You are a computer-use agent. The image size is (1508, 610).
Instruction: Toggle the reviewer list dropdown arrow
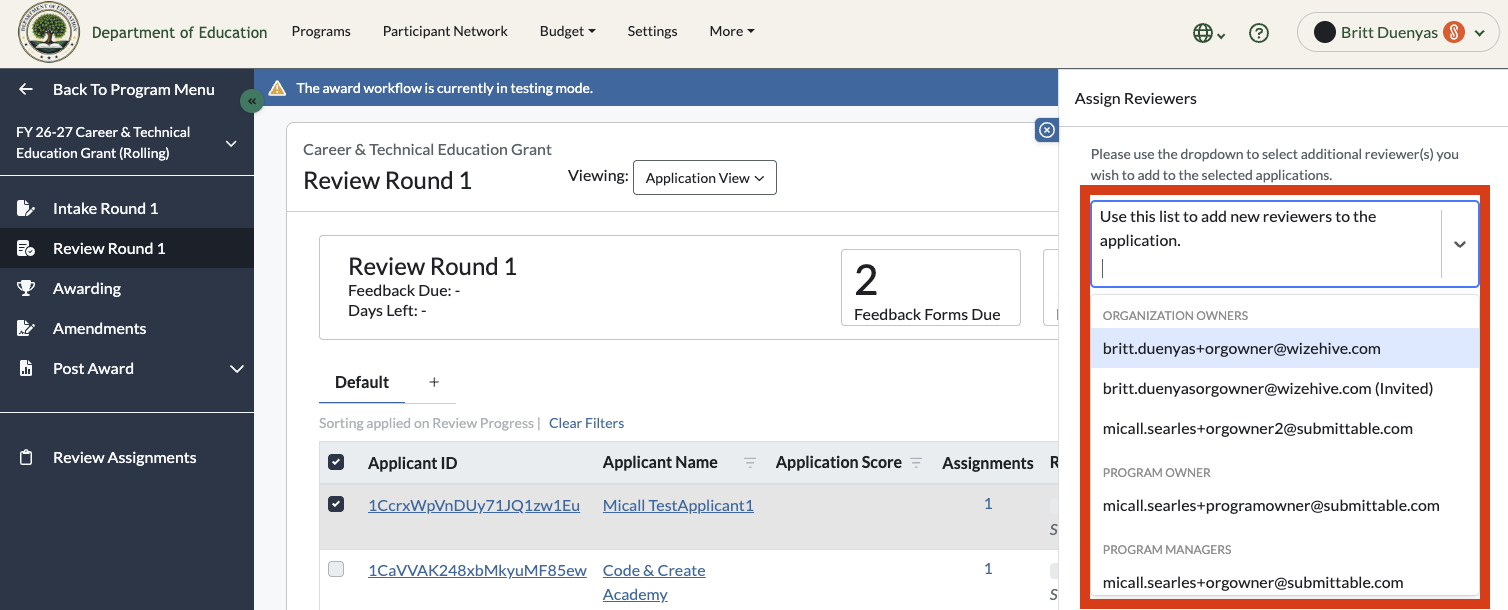(x=1460, y=244)
